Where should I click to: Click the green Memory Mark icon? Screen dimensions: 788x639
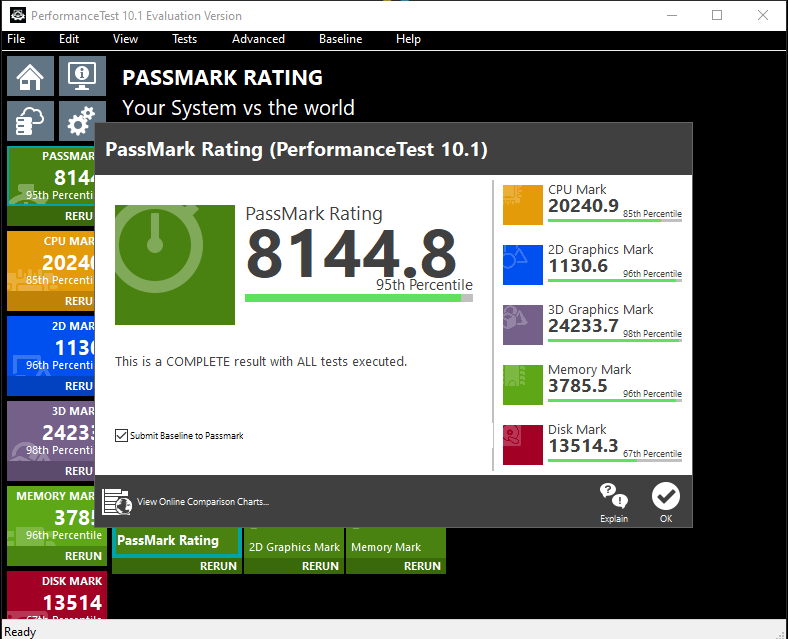coord(523,385)
